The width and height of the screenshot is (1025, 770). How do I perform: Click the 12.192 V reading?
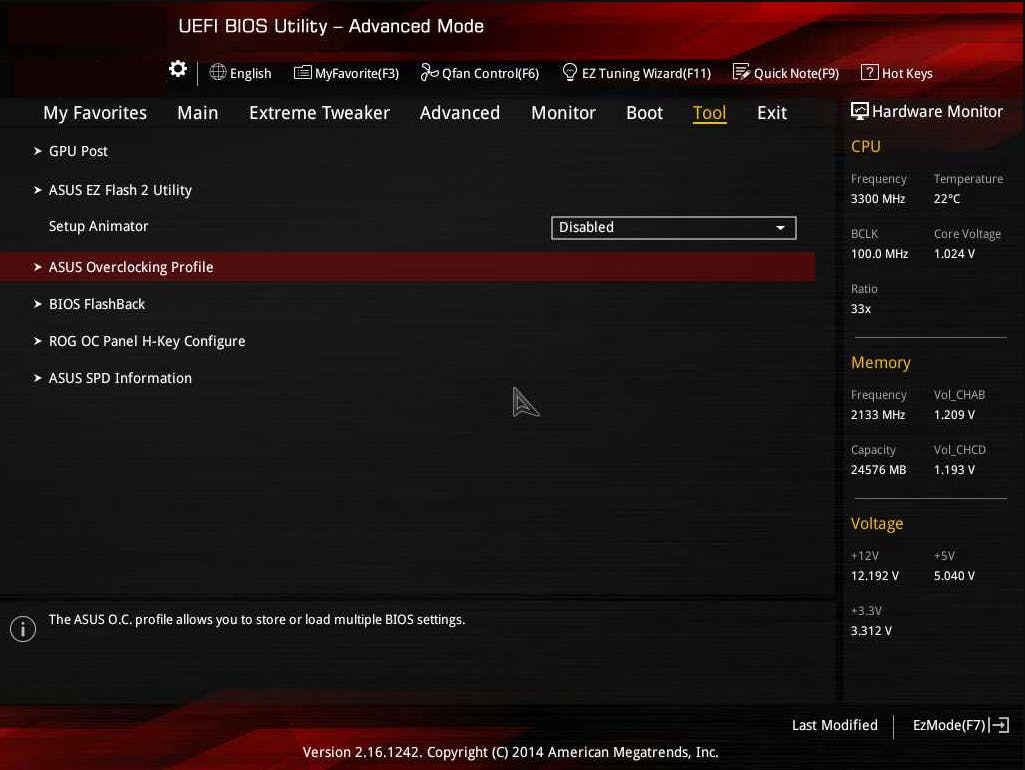pyautogui.click(x=874, y=575)
